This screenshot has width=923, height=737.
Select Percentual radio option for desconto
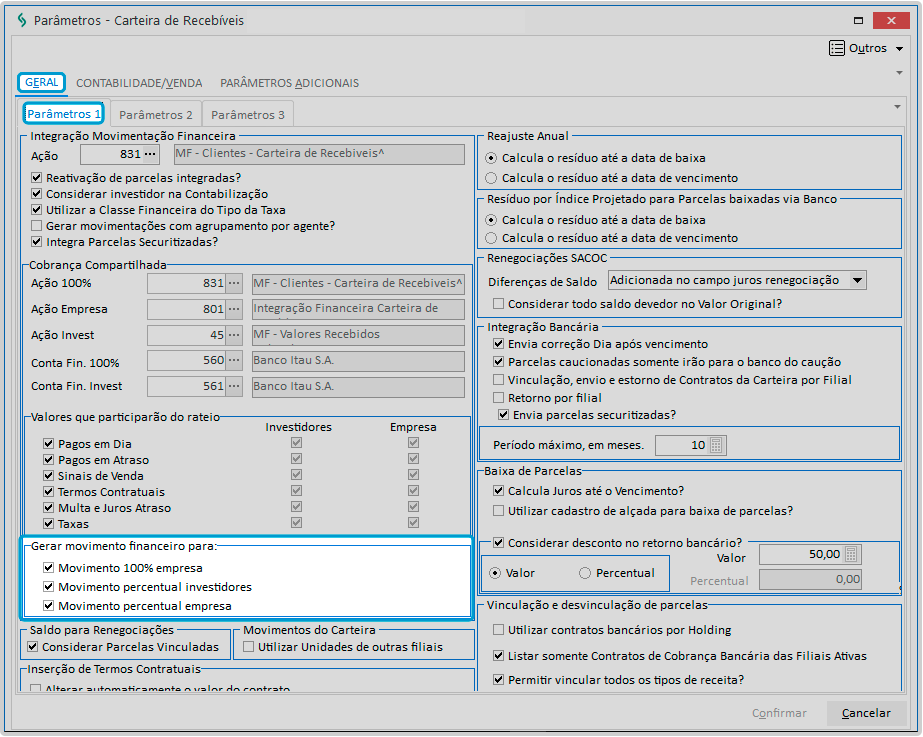click(586, 573)
